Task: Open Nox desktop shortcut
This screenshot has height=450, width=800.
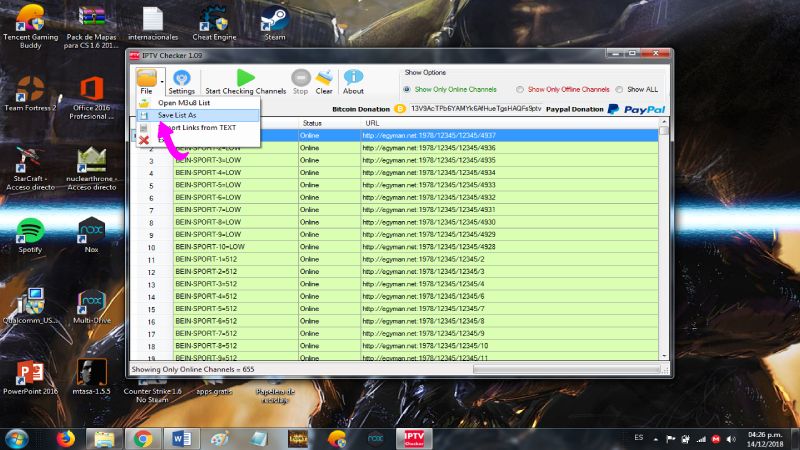Action: tap(91, 235)
